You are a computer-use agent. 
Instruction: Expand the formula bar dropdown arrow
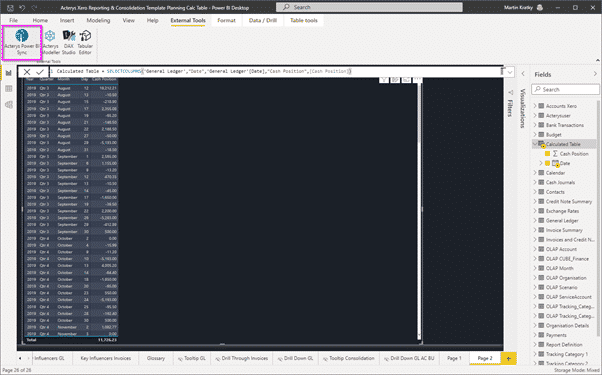click(x=510, y=72)
